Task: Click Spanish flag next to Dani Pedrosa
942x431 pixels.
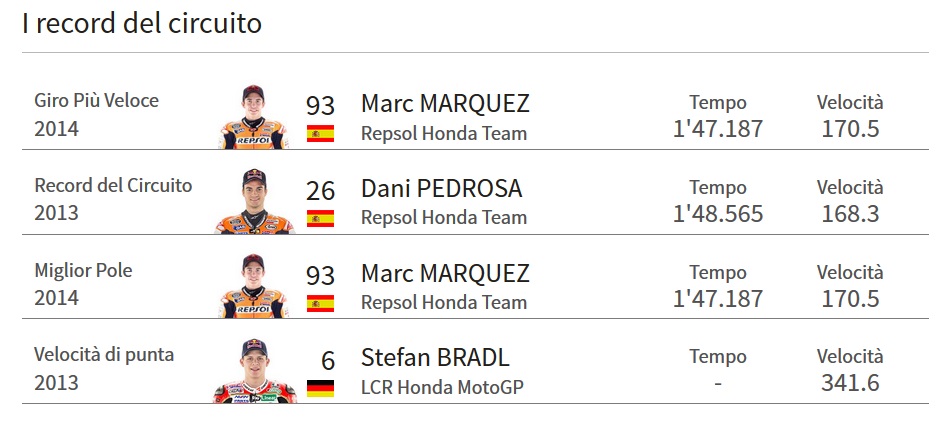Action: [x=320, y=218]
